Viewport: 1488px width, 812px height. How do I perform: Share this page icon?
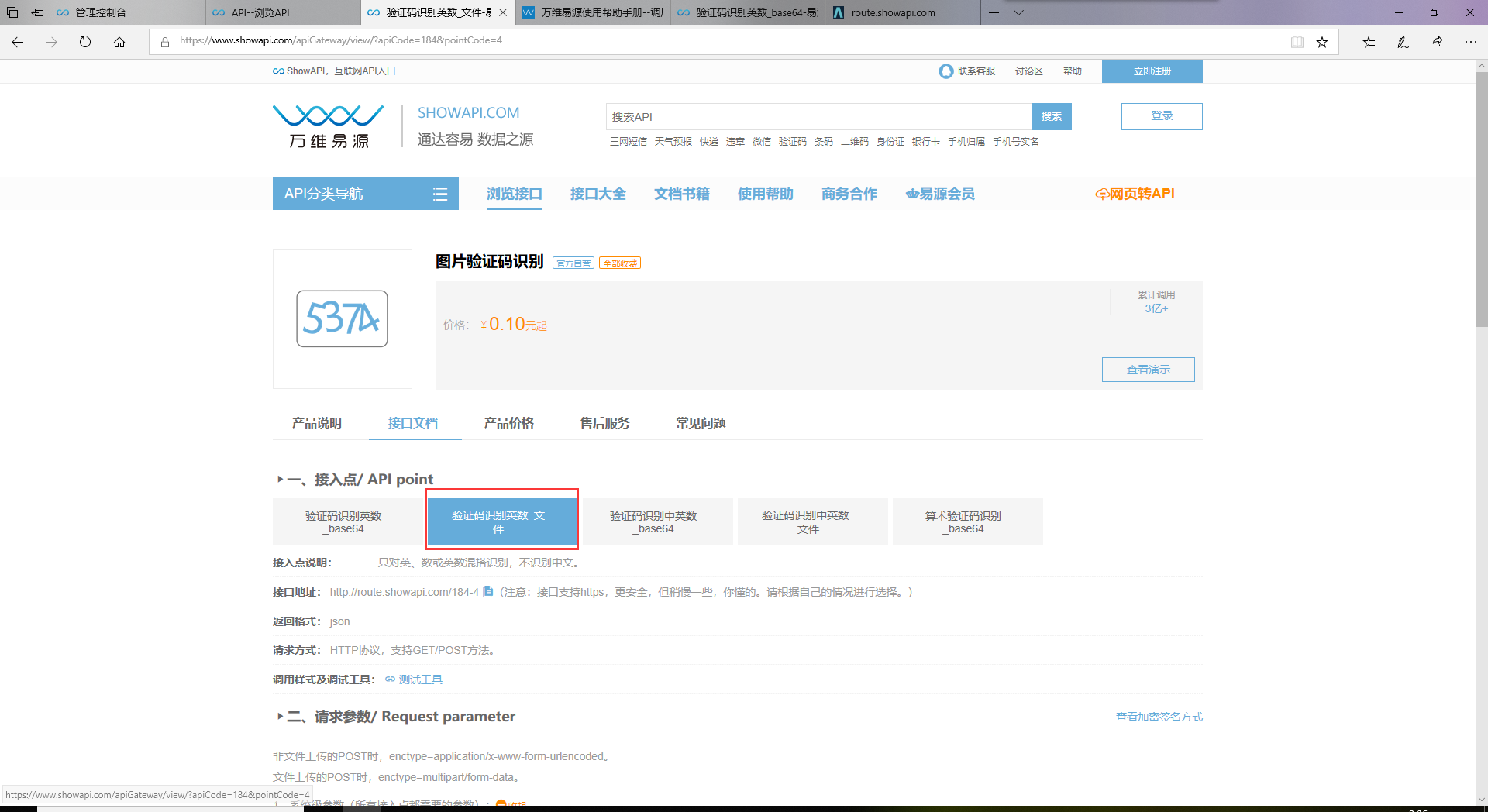click(1437, 42)
